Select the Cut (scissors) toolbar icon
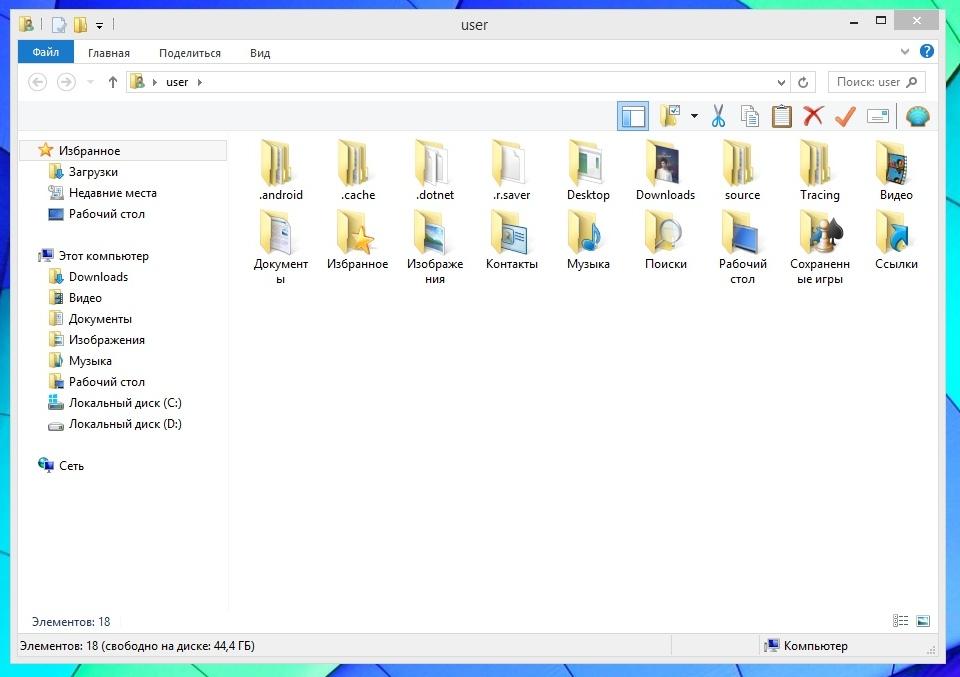 pyautogui.click(x=717, y=115)
